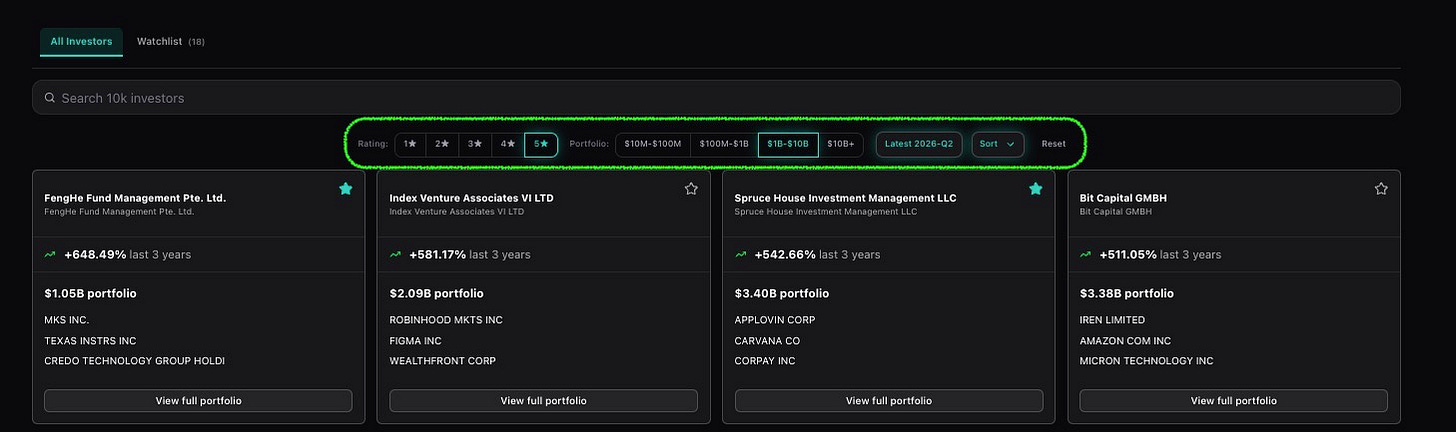This screenshot has width=1456, height=432.
Task: Click the search magnifier icon
Action: pyautogui.click(x=49, y=98)
